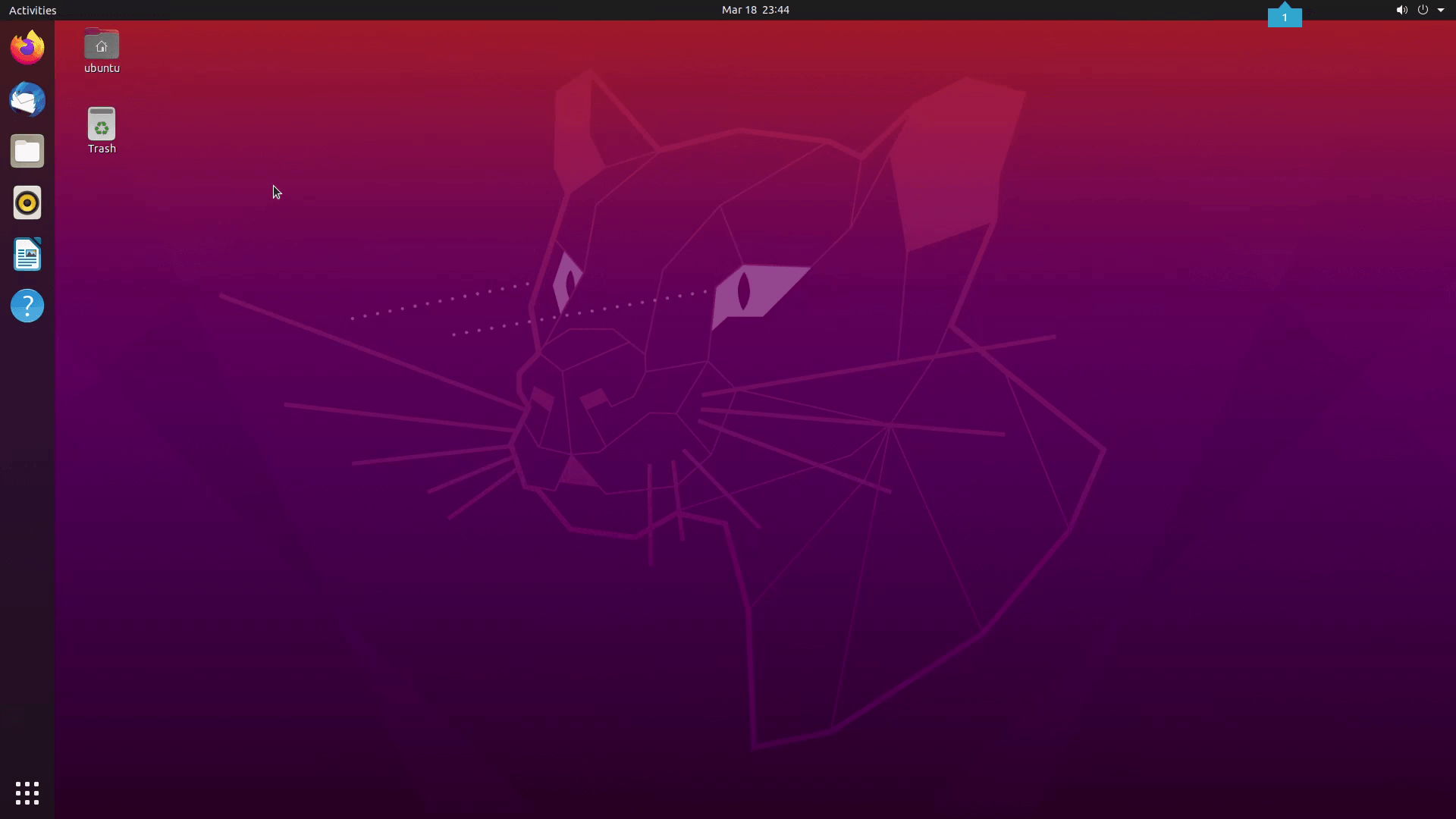The width and height of the screenshot is (1456, 819).
Task: Click the Mar 18 date label
Action: click(739, 10)
